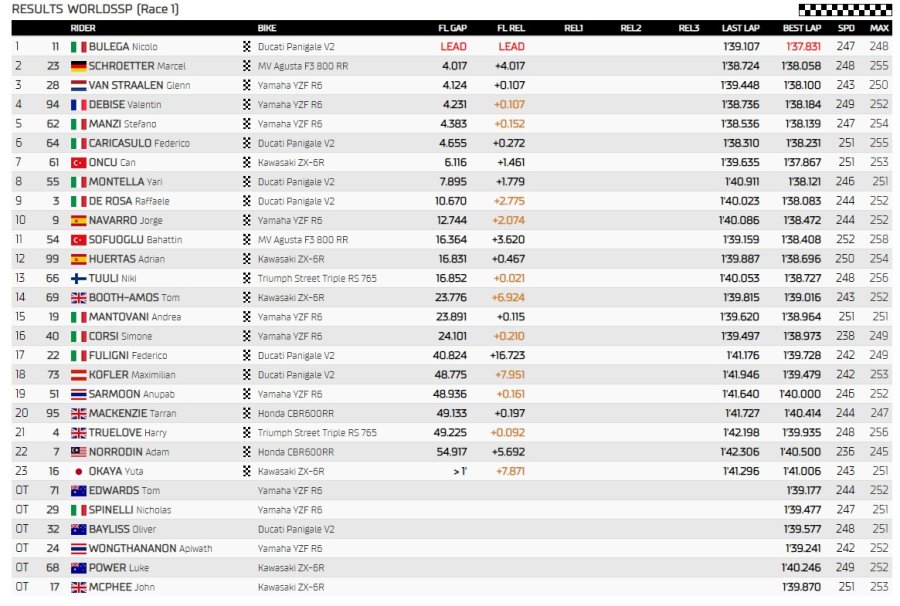Viewport: 900px width, 606px height.
Task: Click the FL REL value +16.723
Action: [x=507, y=356]
